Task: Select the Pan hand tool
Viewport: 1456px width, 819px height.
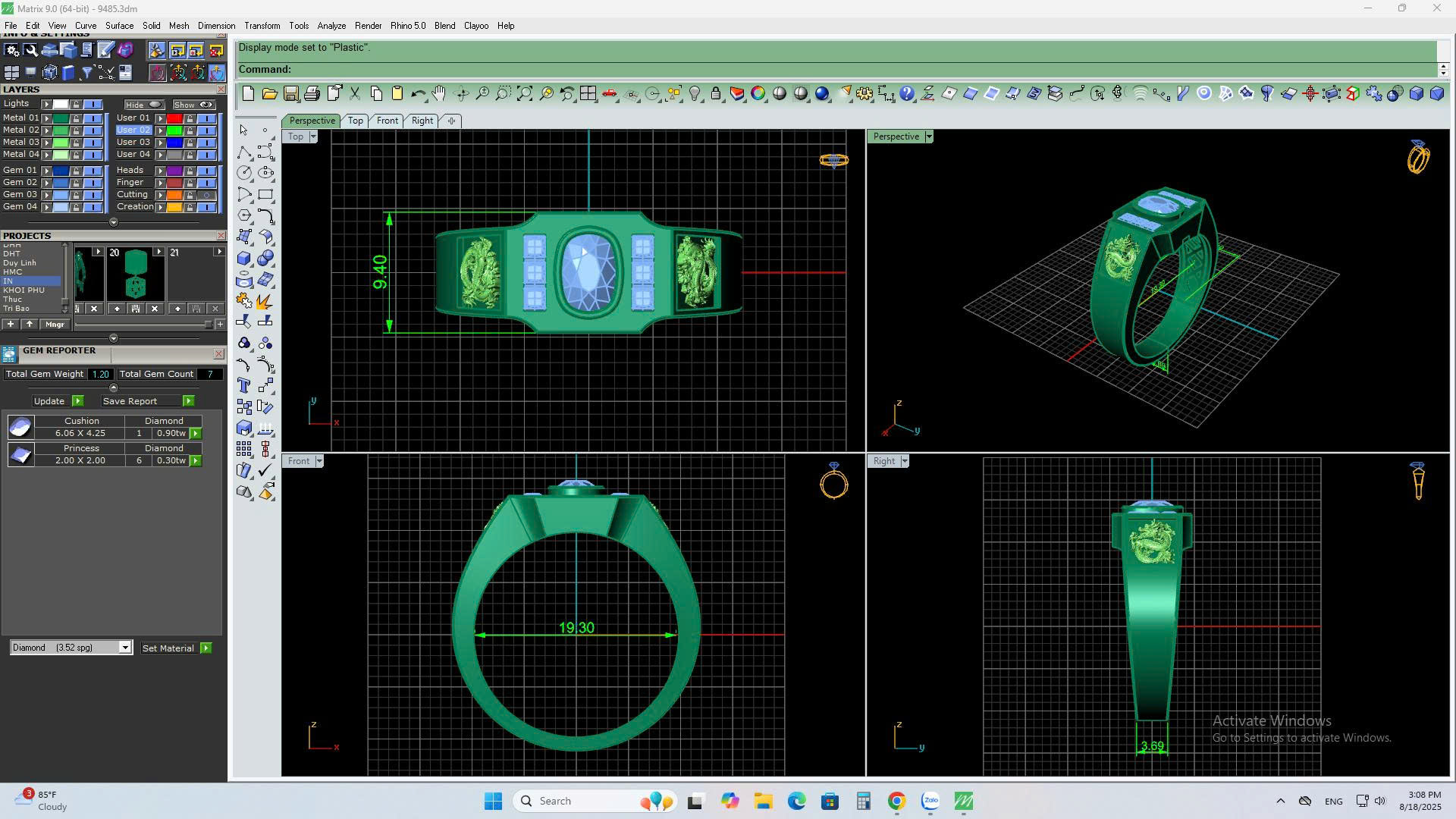Action: (x=439, y=94)
